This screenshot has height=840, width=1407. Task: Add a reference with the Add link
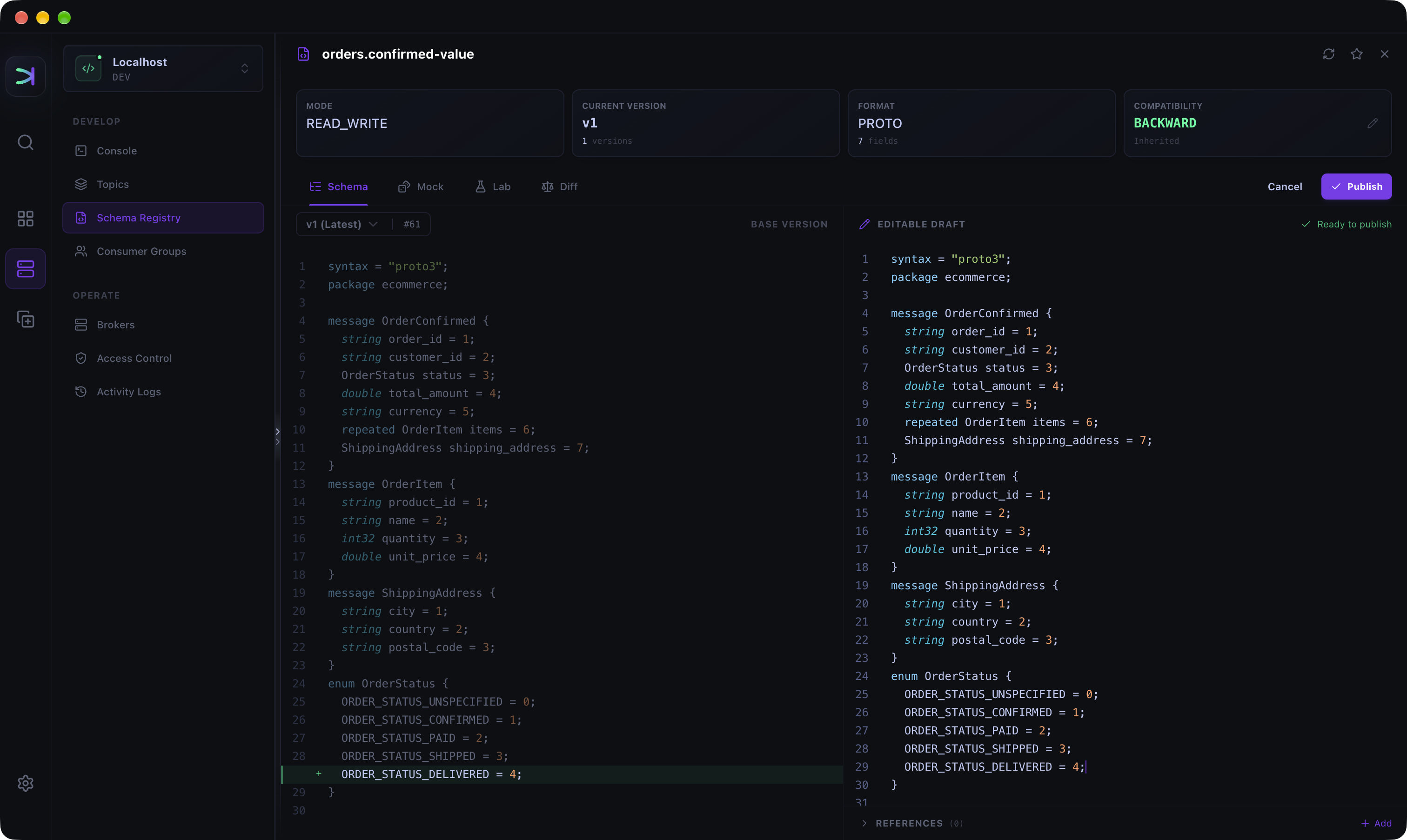click(x=1376, y=823)
